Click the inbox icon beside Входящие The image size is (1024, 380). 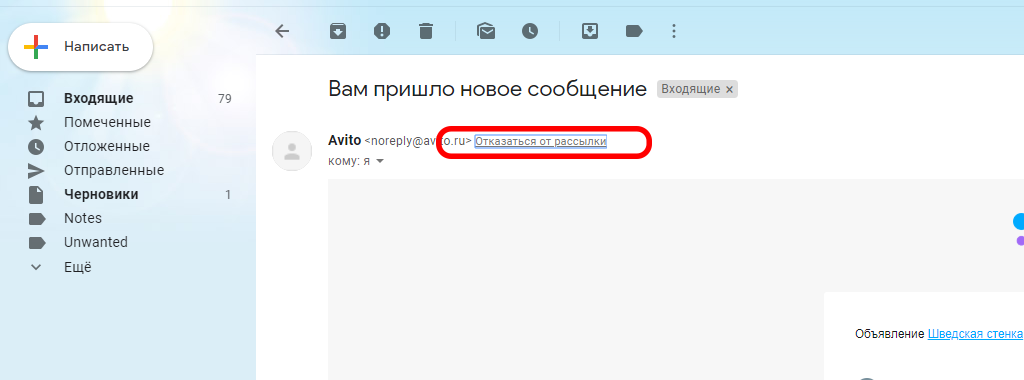(x=37, y=99)
